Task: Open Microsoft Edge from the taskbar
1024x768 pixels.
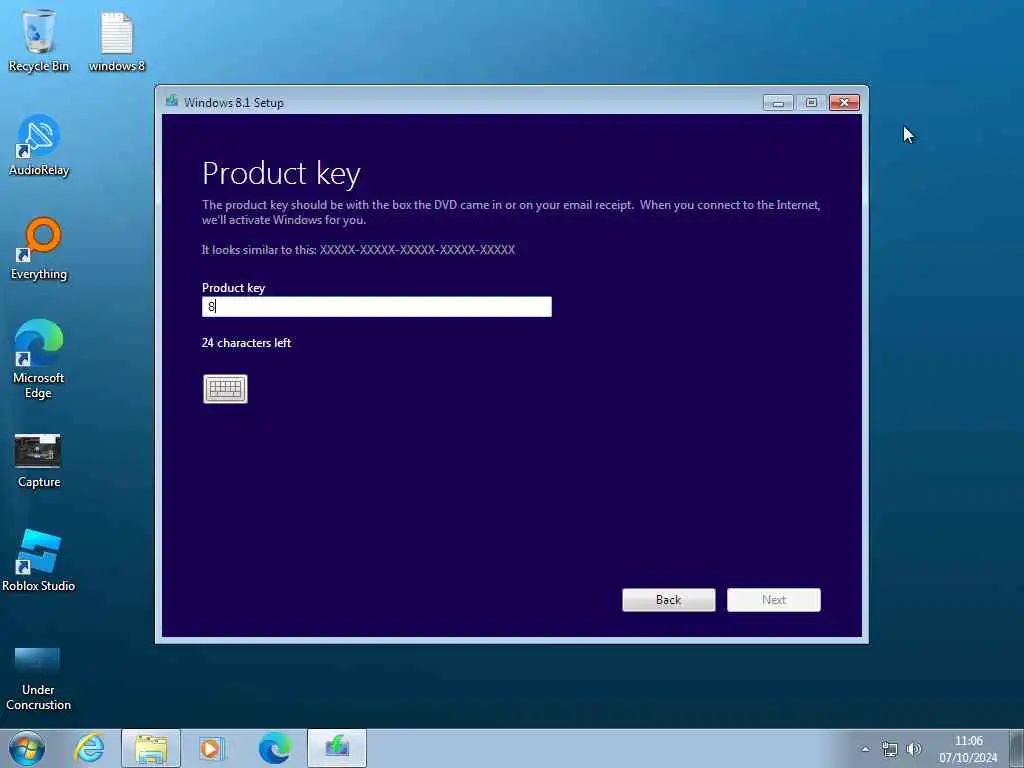Action: [275, 748]
